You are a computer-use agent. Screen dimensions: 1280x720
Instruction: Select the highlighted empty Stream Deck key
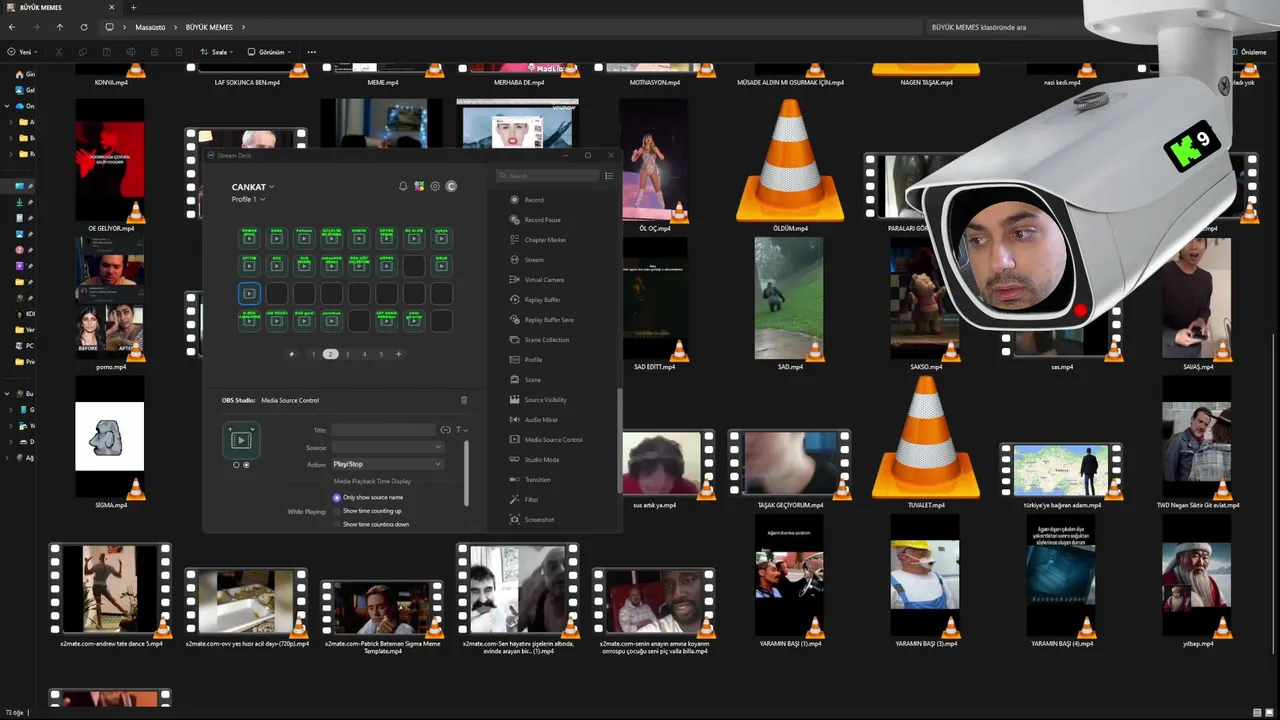pos(249,293)
